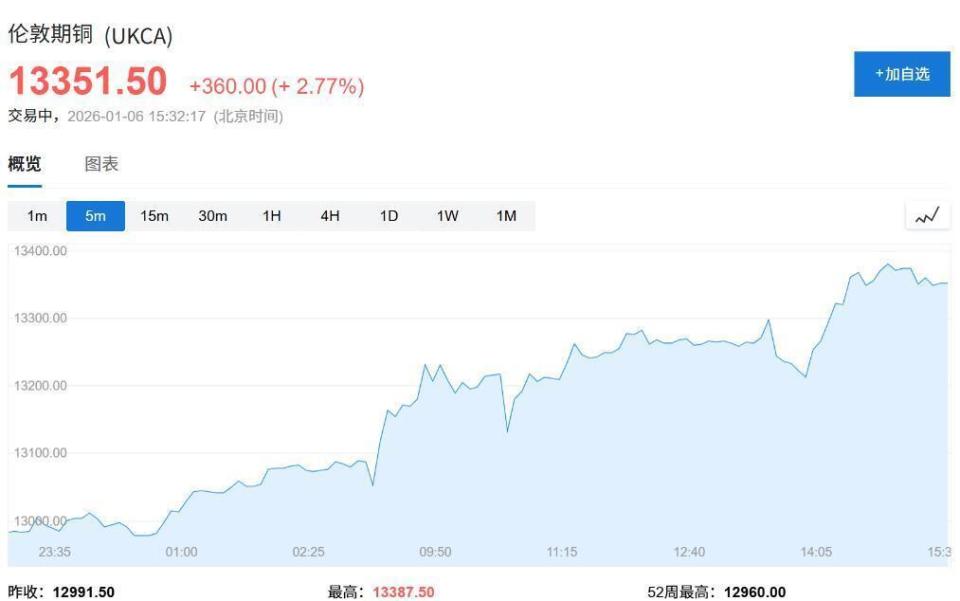Toggle the active 5m timeframe
Screen dimensions: 960x601
point(95,215)
